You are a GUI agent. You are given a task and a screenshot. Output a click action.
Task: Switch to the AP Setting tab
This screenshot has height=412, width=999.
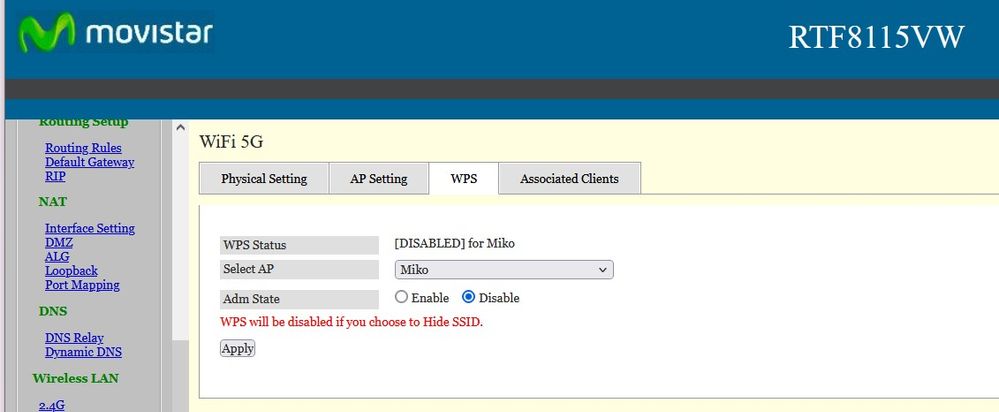point(378,179)
